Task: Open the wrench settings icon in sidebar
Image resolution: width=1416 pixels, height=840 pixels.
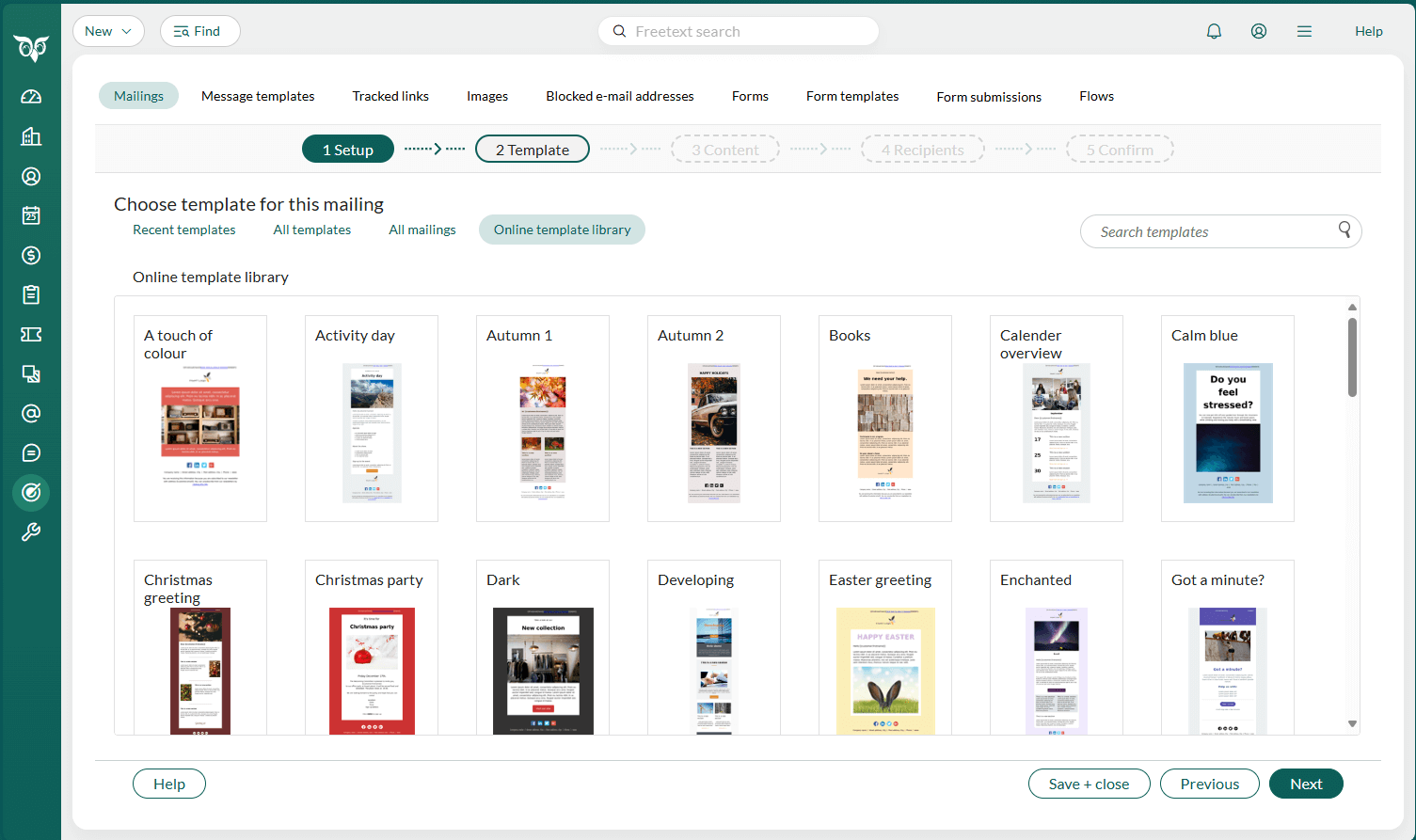Action: point(31,531)
